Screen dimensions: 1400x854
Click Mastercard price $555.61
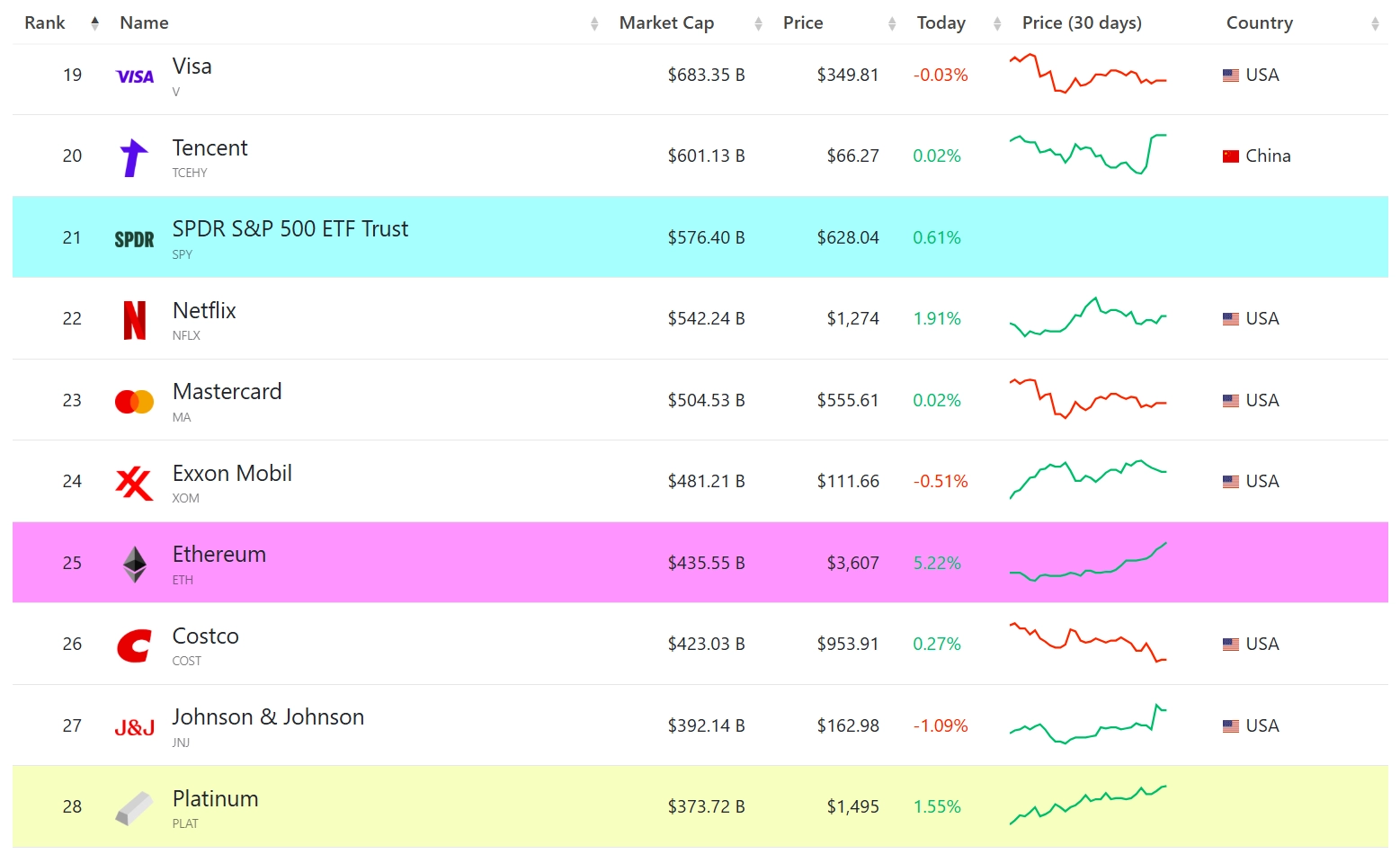click(x=848, y=401)
